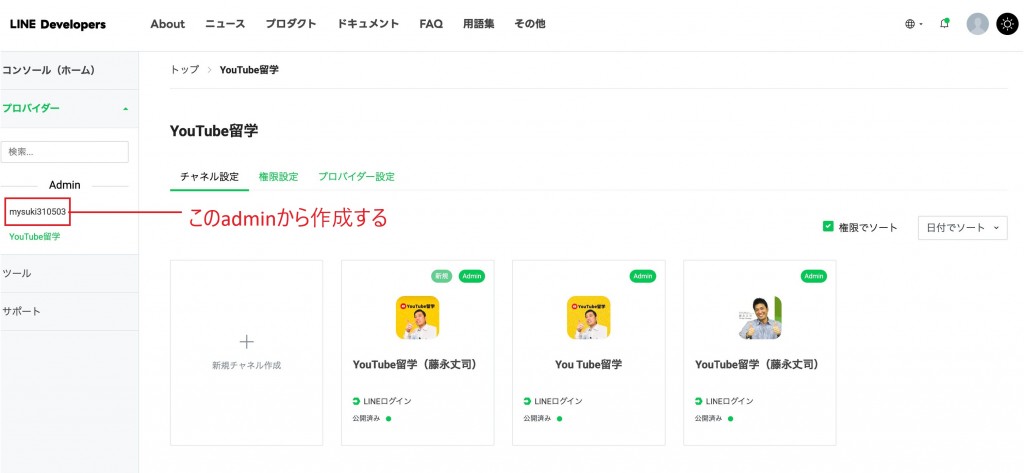Select YouTube留学 provider in sidebar

click(x=35, y=236)
